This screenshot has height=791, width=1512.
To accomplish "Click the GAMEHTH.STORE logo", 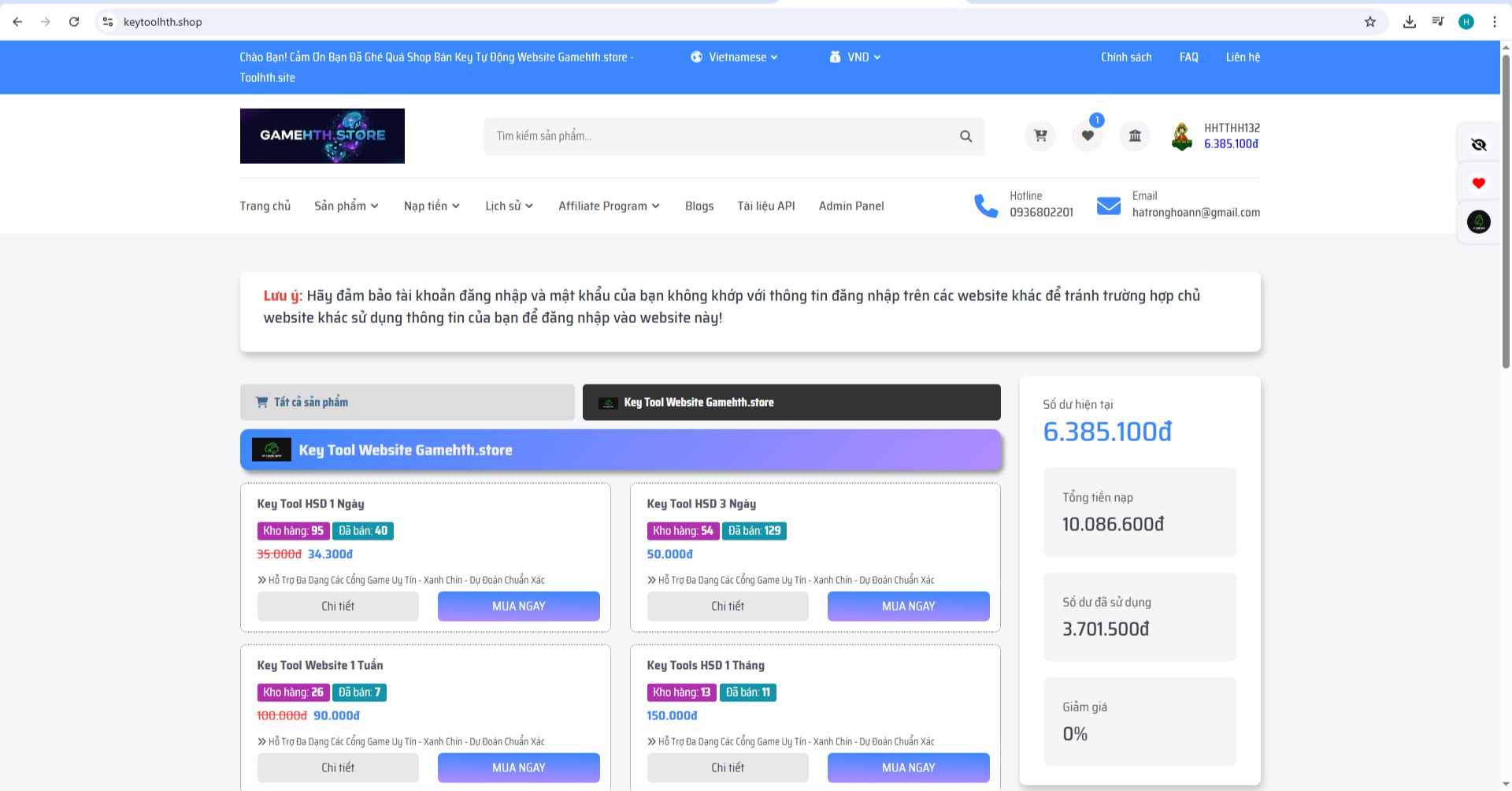I will click(x=322, y=136).
